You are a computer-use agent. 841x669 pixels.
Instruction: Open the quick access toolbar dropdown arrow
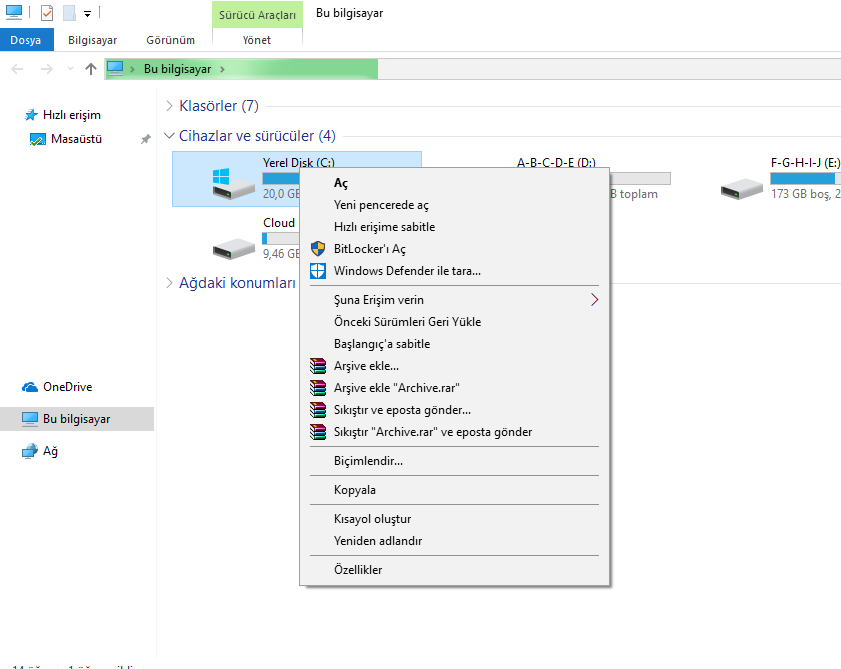[87, 14]
